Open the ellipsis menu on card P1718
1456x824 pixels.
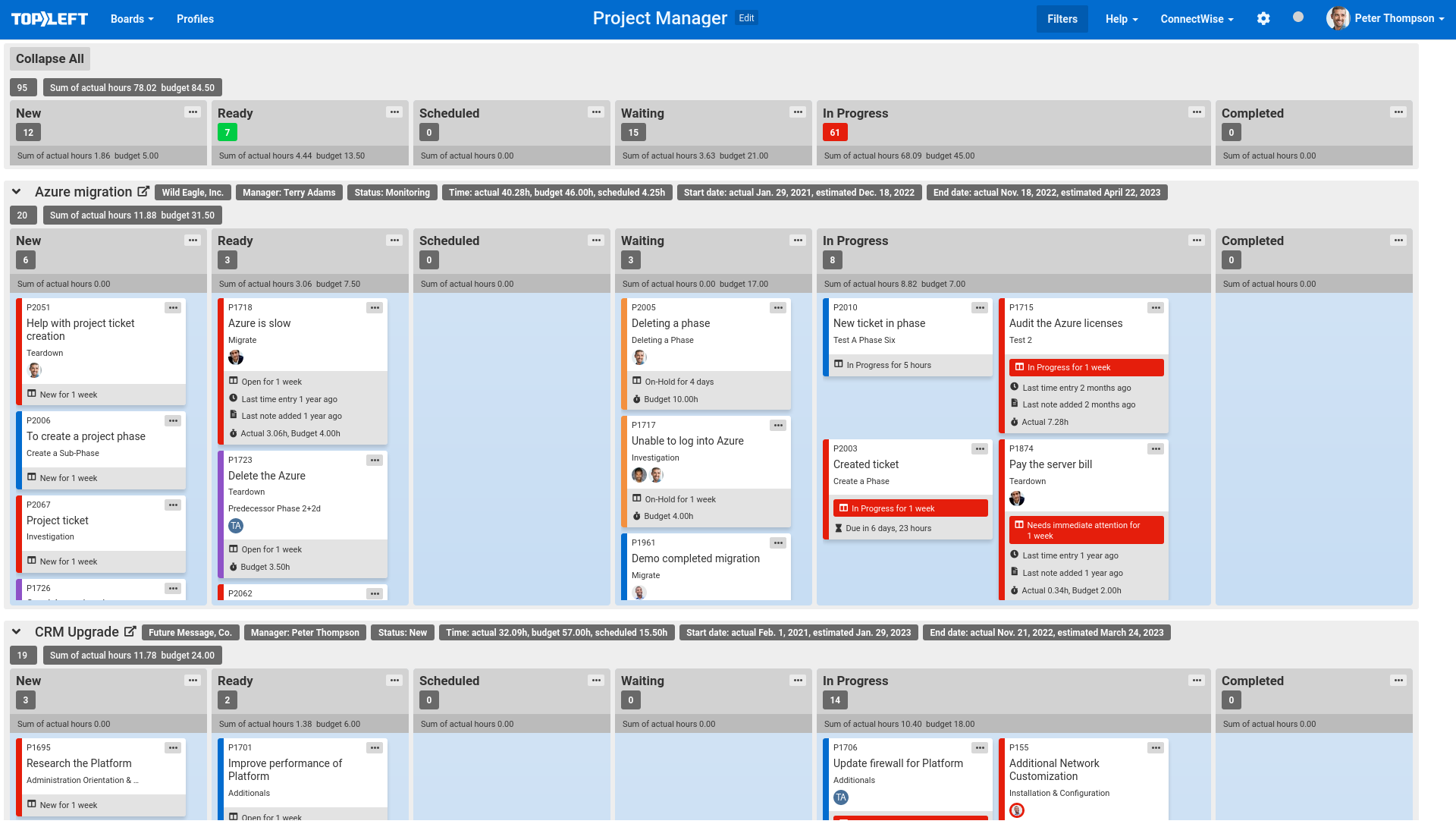click(375, 308)
